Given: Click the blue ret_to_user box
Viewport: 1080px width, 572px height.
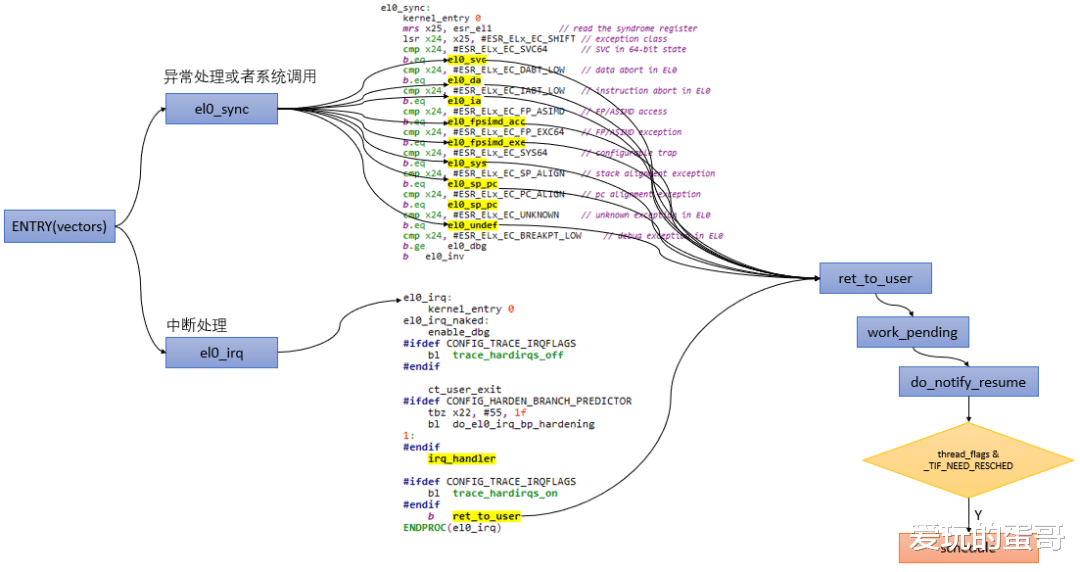Looking at the screenshot, I should pyautogui.click(x=875, y=278).
